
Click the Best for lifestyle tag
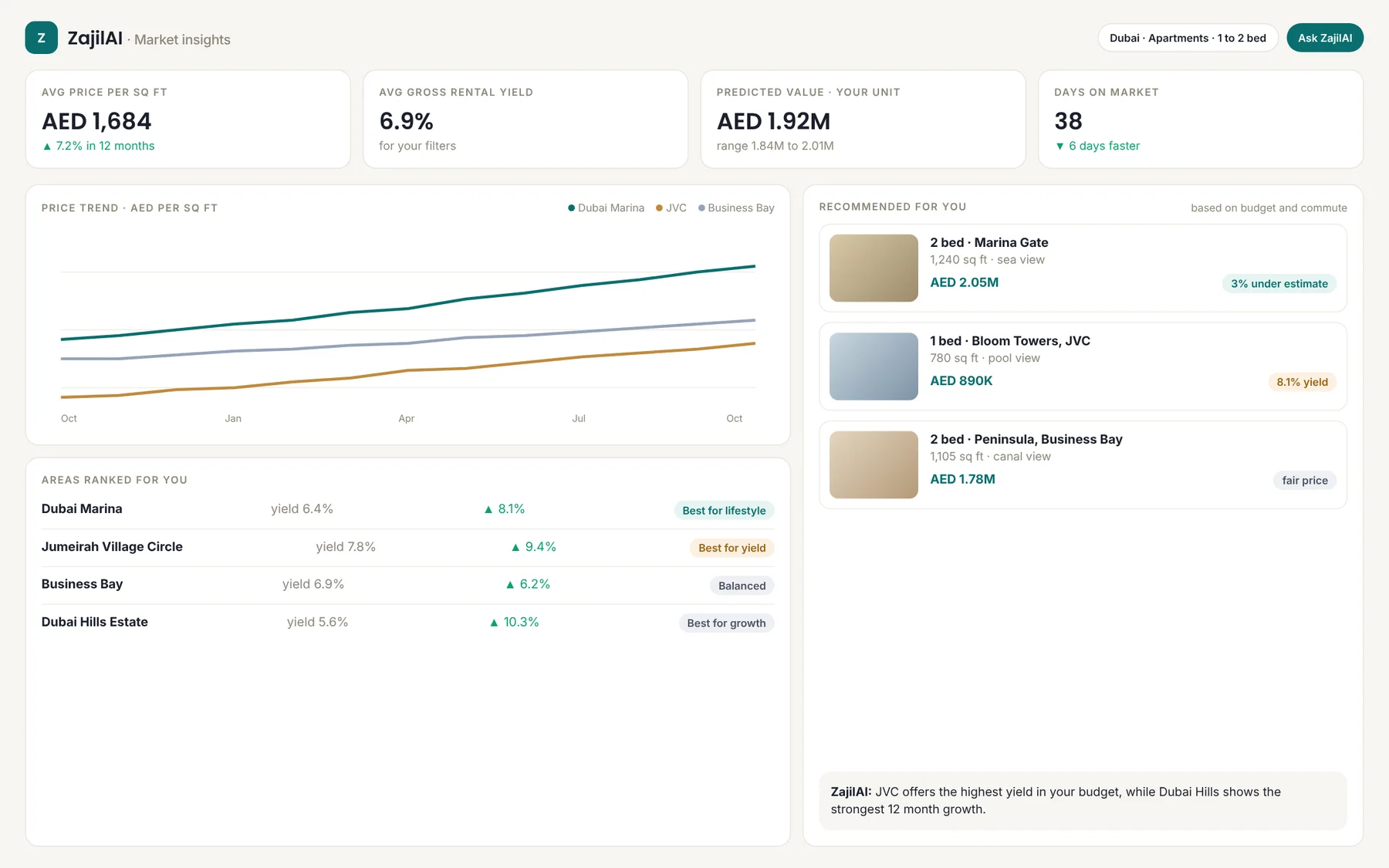pyautogui.click(x=724, y=511)
